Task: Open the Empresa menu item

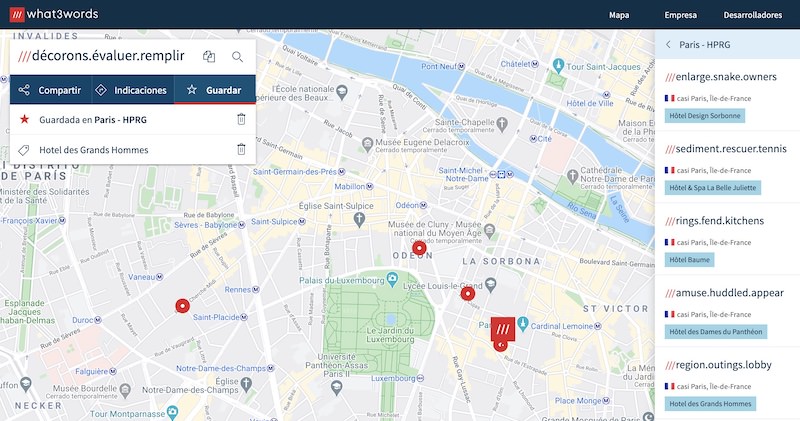Action: (x=680, y=15)
